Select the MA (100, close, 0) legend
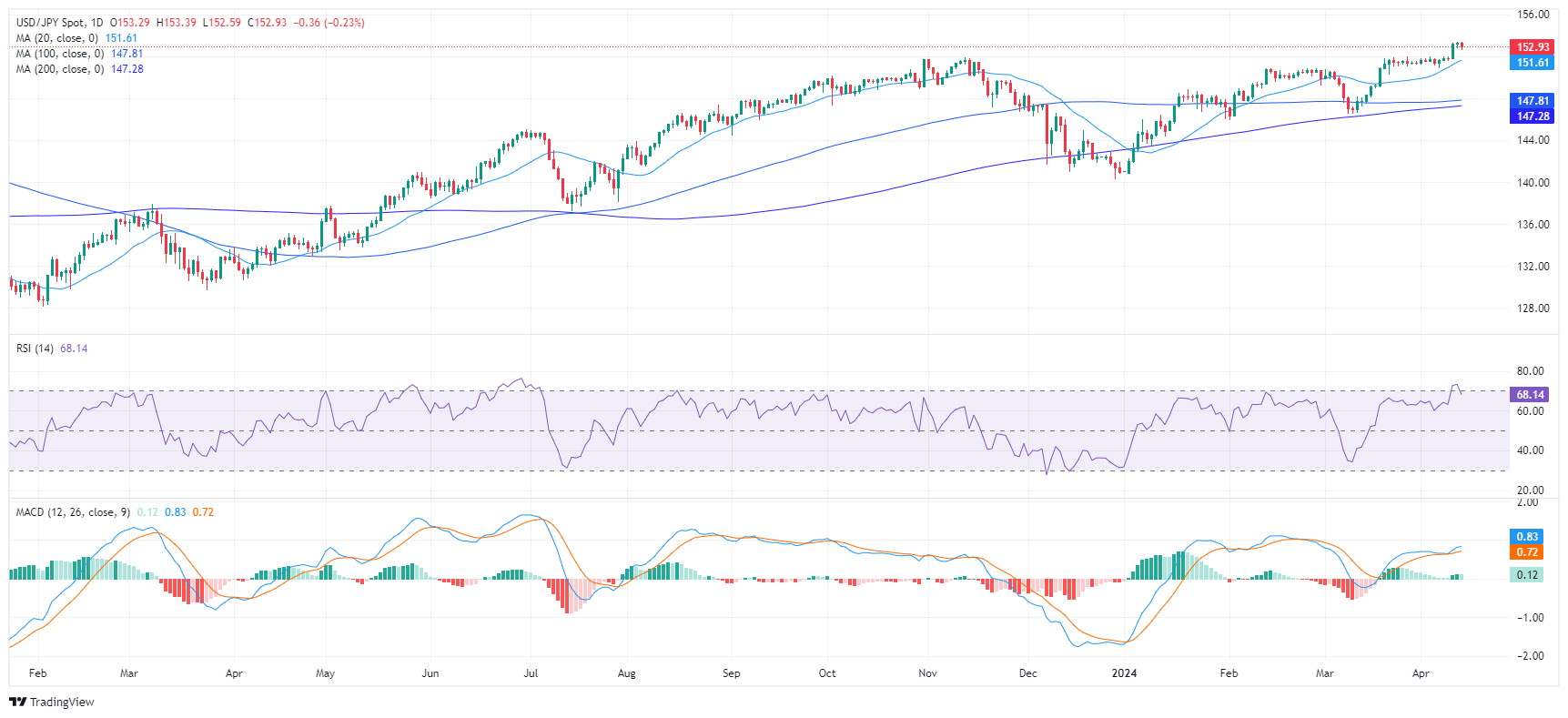This screenshot has height=718, width=1568. pyautogui.click(x=59, y=54)
